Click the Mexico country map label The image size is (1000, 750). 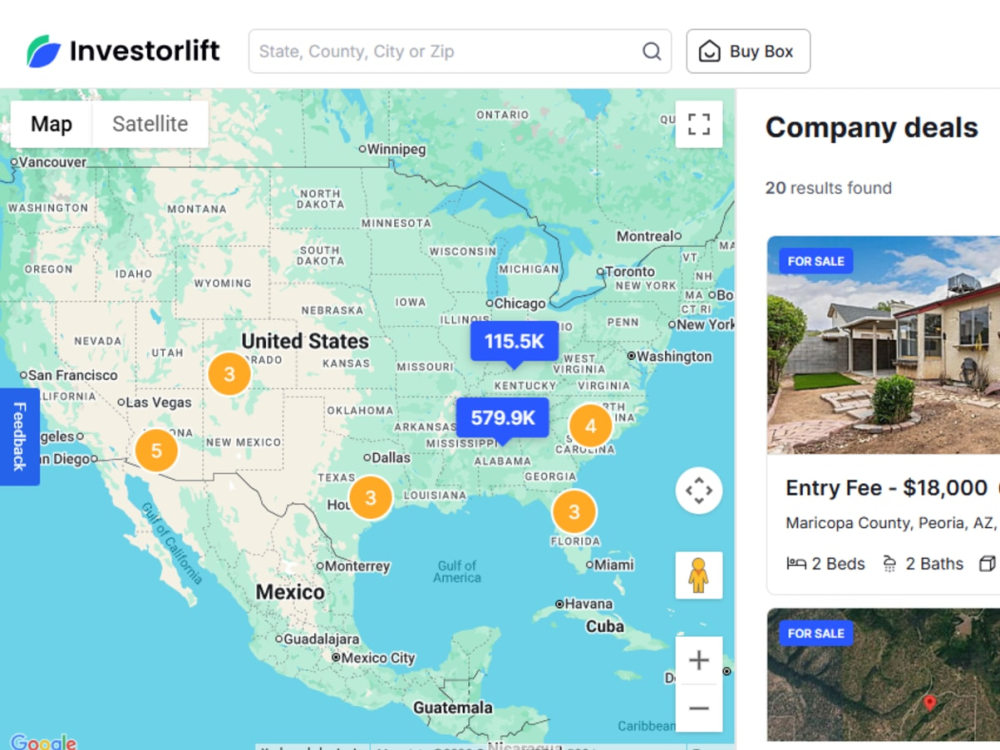[290, 592]
